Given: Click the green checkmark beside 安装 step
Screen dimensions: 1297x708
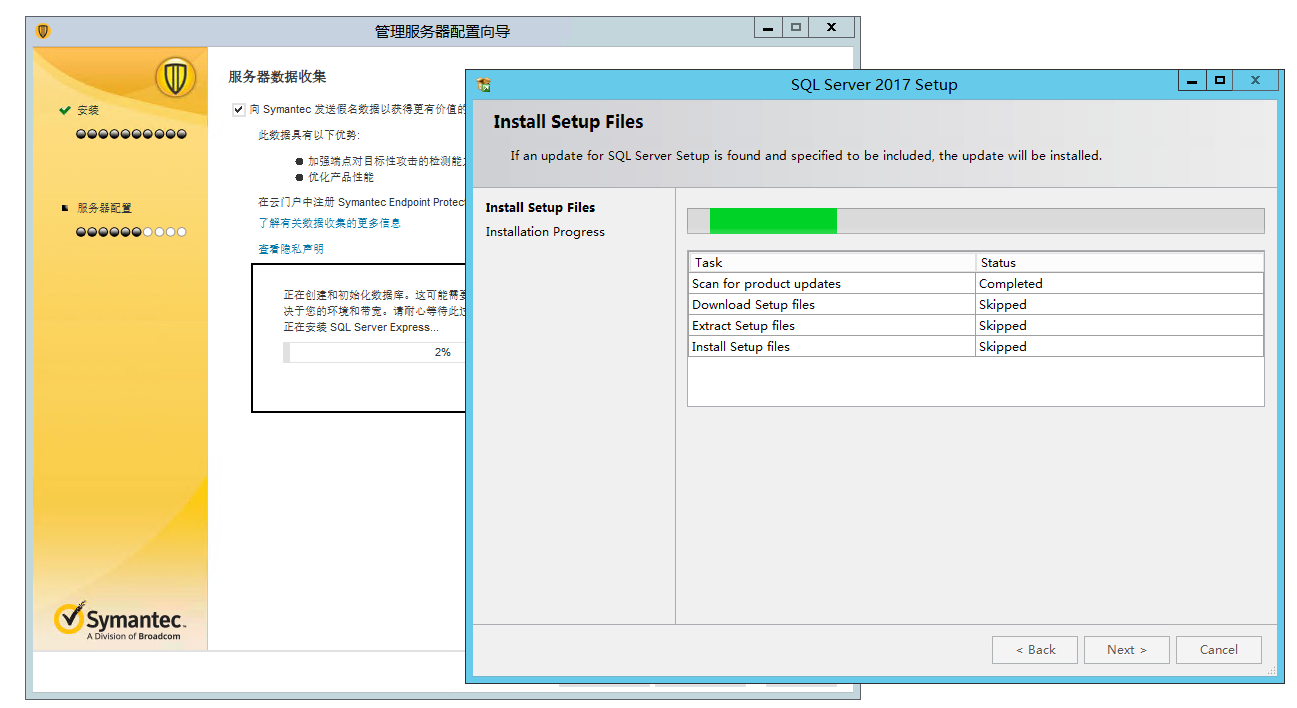Looking at the screenshot, I should coord(65,110).
